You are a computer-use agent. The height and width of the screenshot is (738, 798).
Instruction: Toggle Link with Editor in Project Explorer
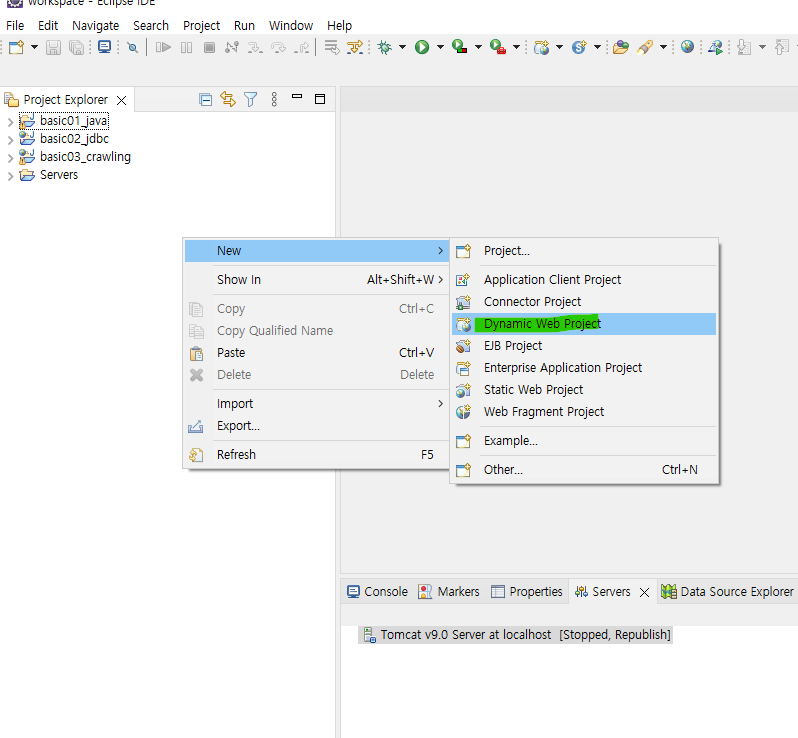[x=228, y=99]
